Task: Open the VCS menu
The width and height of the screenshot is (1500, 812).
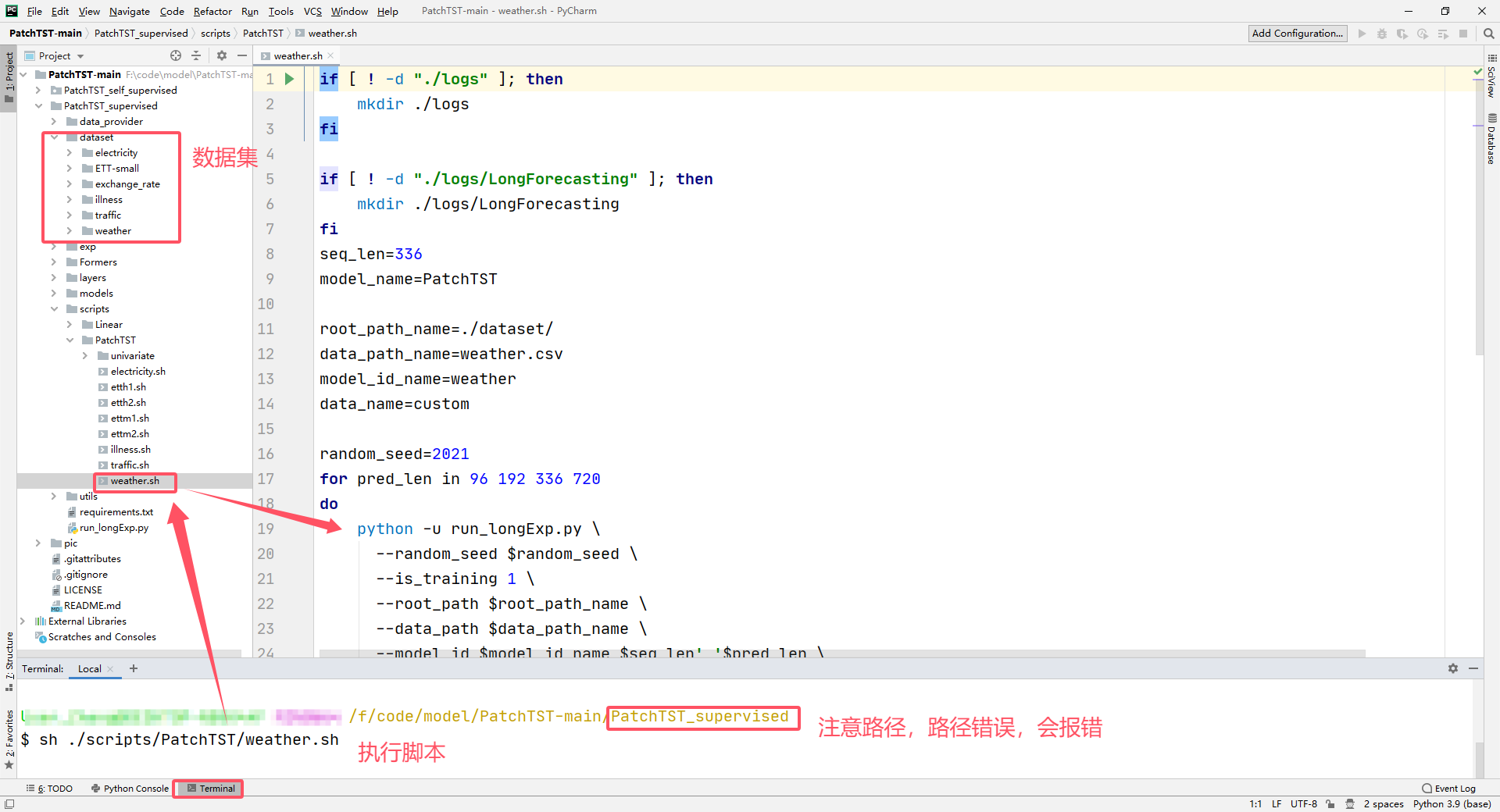Action: click(312, 11)
